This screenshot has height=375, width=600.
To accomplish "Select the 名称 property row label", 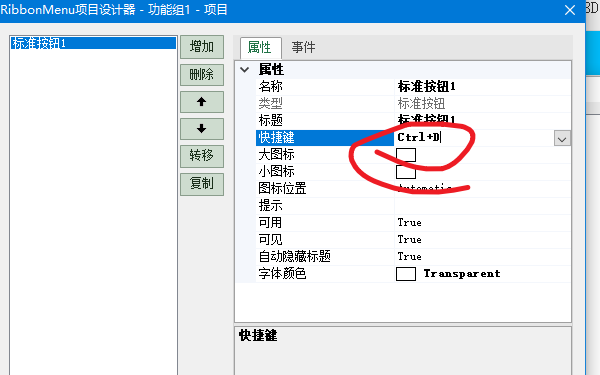I will (271, 87).
